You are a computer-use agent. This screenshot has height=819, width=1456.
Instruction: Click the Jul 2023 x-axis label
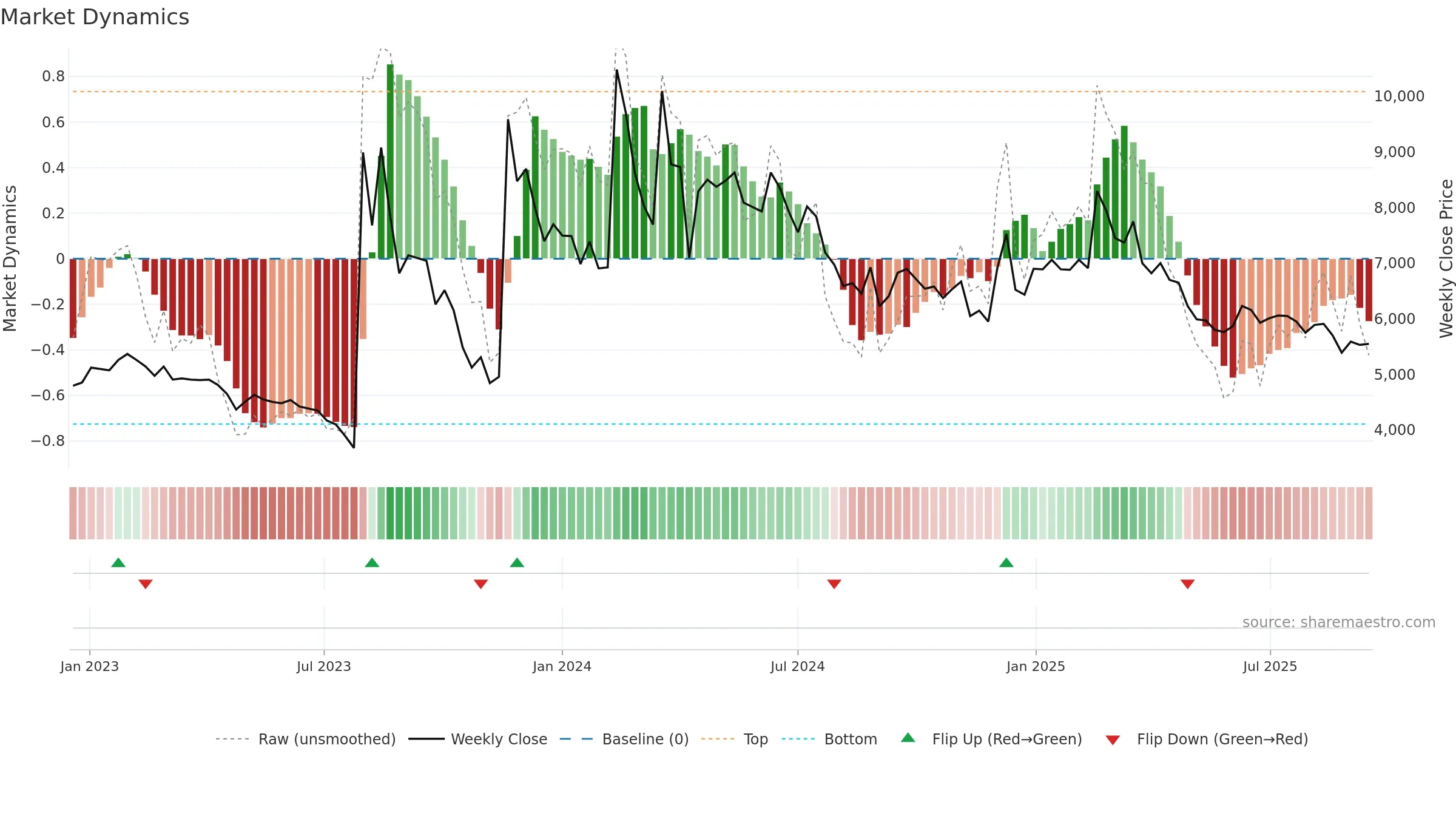[x=324, y=666]
